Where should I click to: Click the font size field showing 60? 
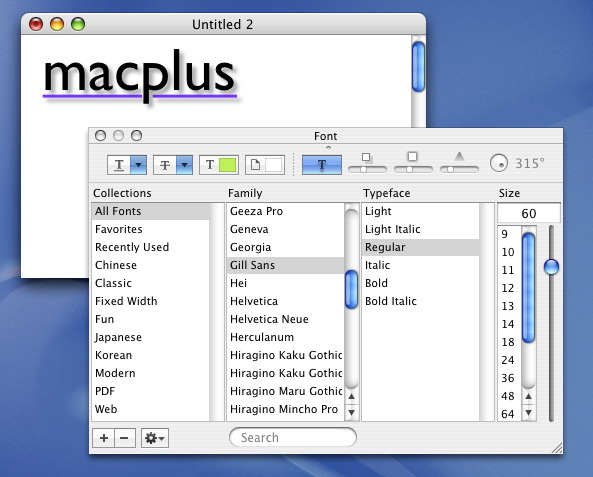[528, 213]
